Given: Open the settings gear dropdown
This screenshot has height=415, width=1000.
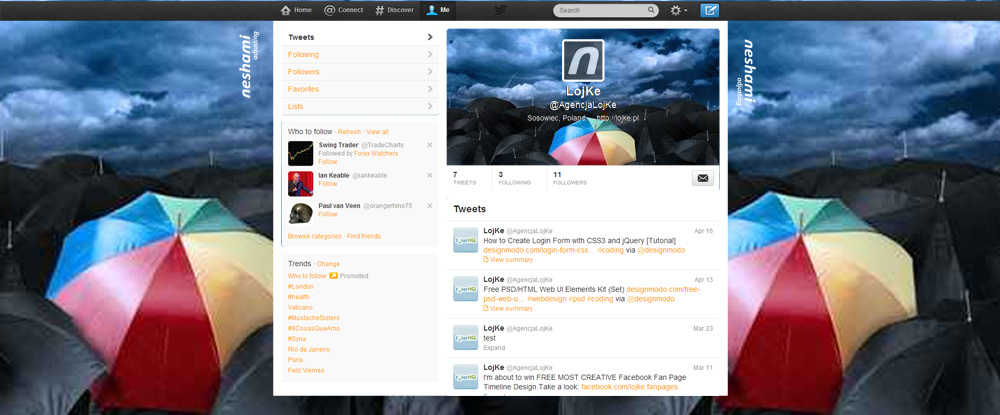Looking at the screenshot, I should 678,10.
